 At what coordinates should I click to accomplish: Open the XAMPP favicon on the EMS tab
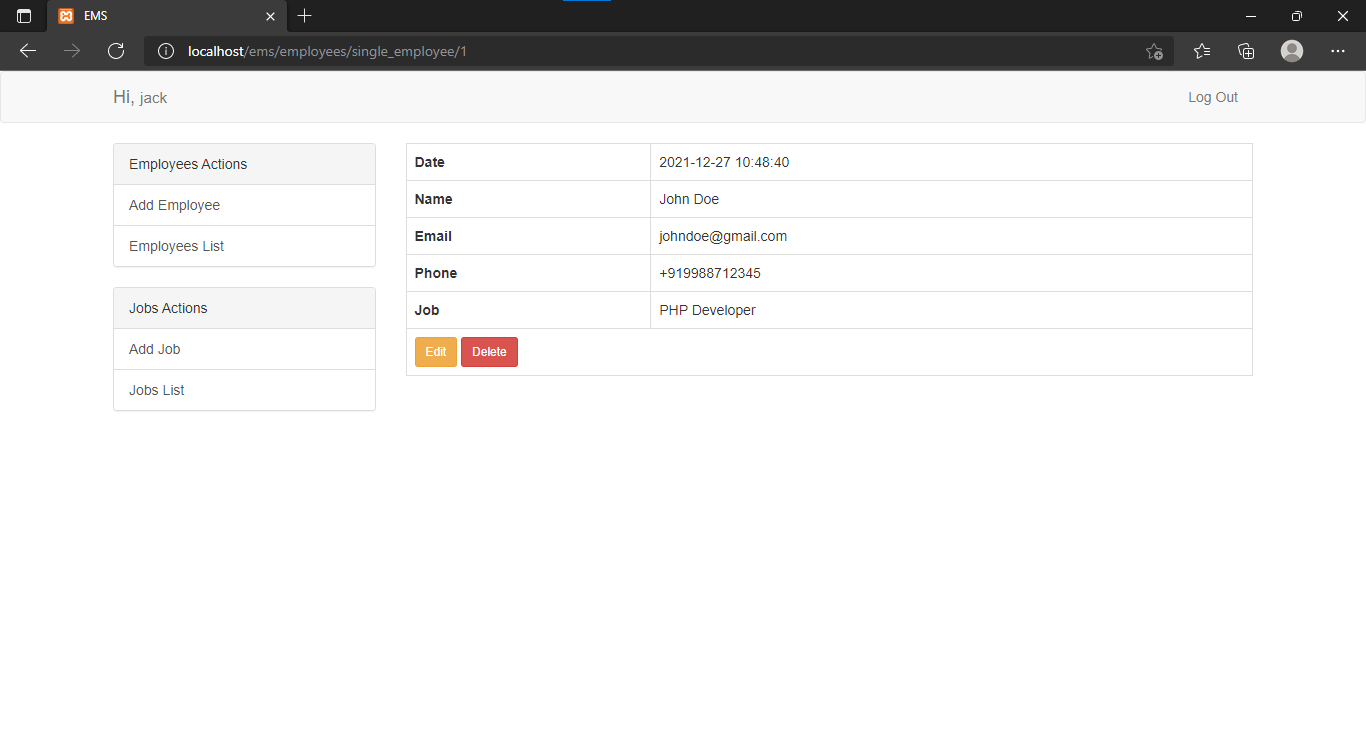[67, 16]
